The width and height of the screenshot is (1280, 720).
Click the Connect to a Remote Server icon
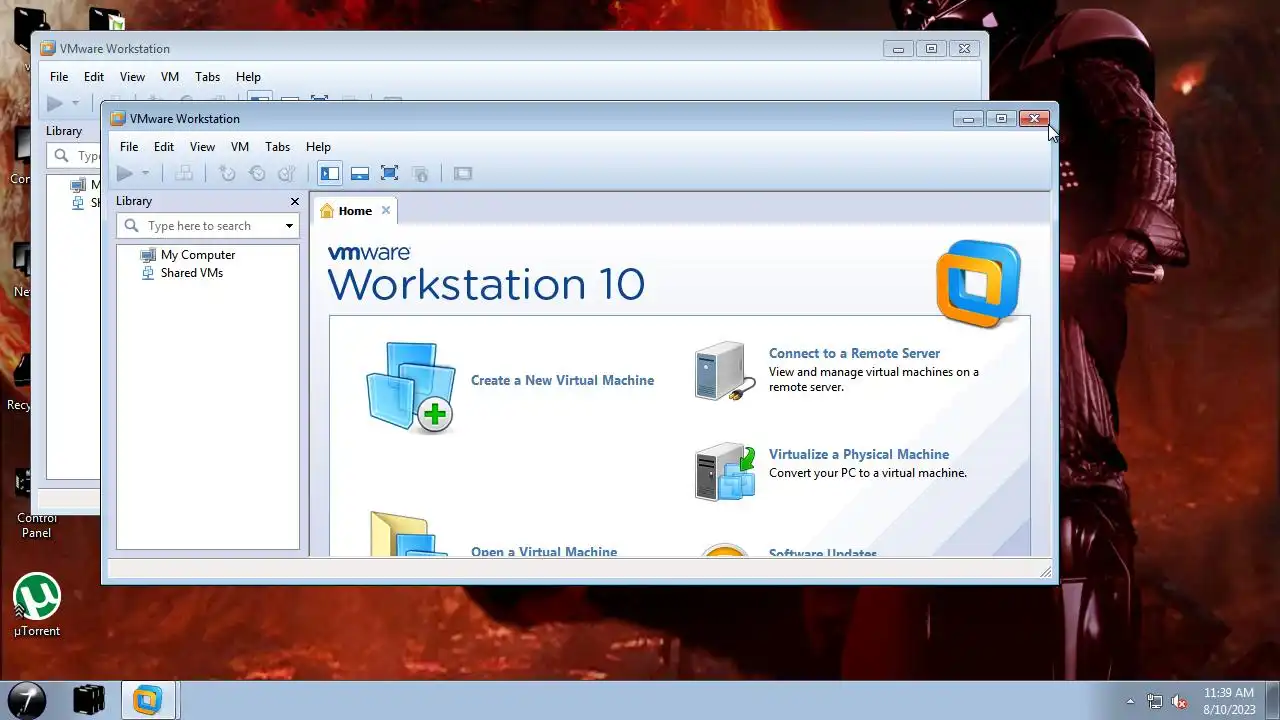(724, 371)
